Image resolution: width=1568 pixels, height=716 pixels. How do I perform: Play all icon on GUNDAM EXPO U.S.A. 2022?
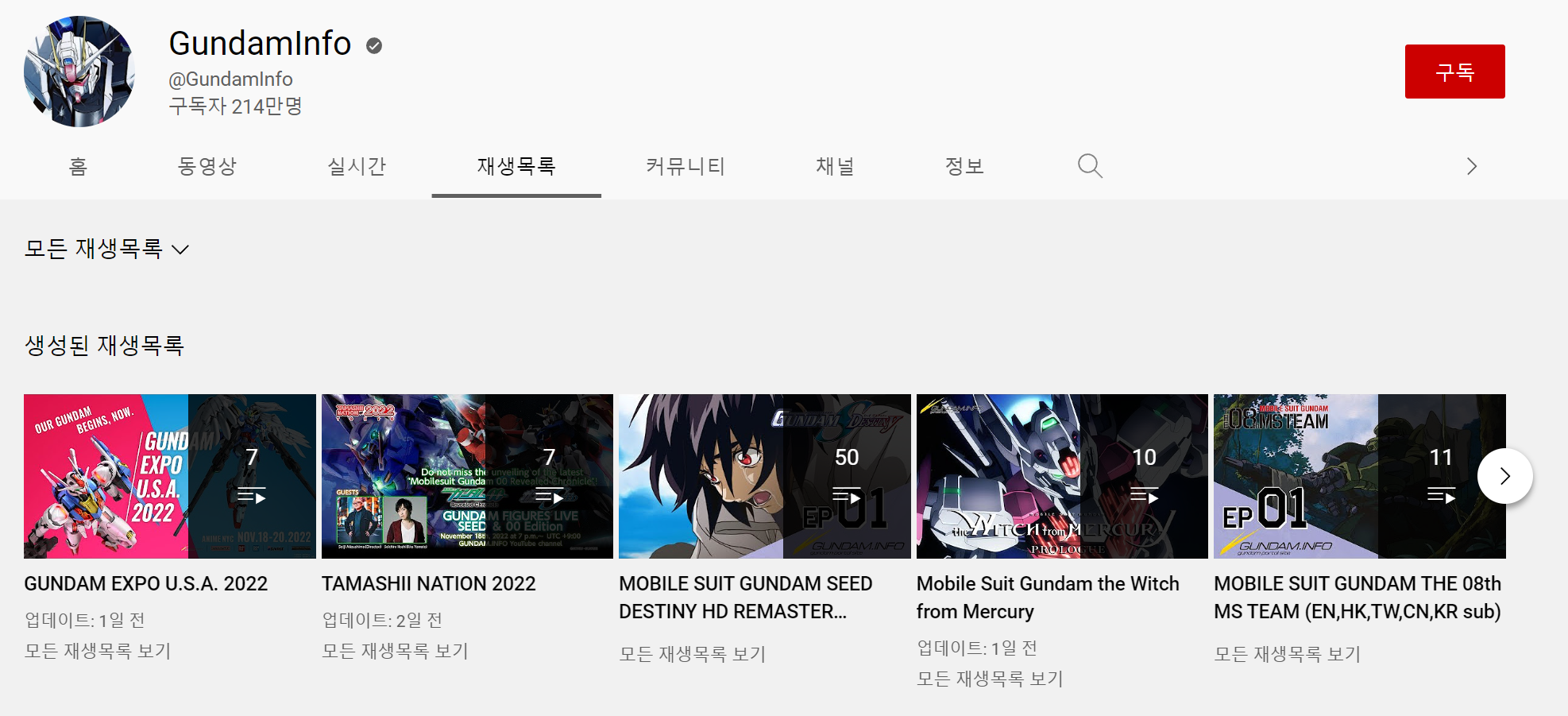252,496
